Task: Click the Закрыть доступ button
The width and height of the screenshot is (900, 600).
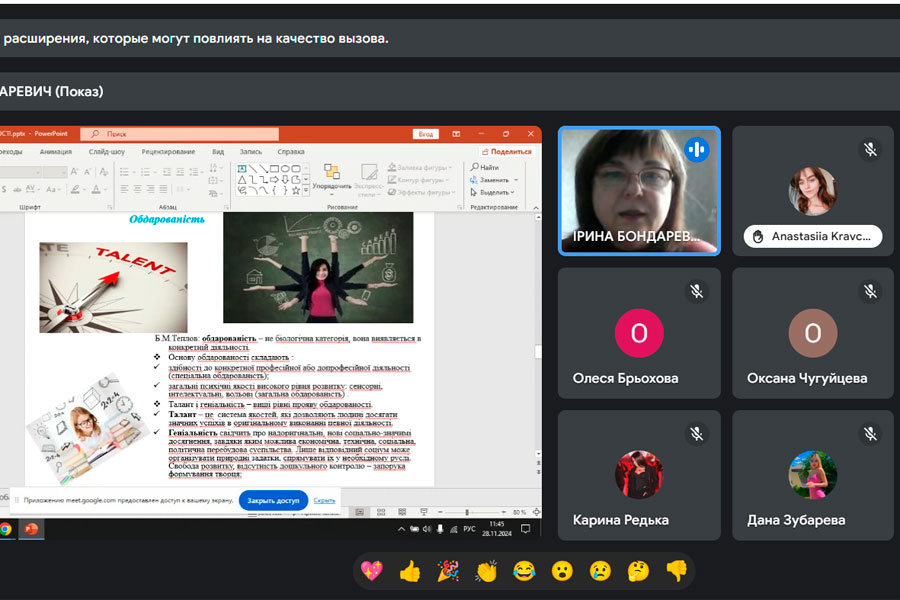Action: (x=273, y=501)
